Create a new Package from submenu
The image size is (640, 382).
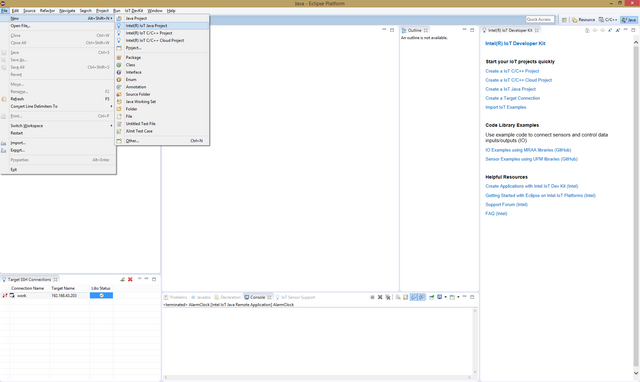tap(162, 58)
